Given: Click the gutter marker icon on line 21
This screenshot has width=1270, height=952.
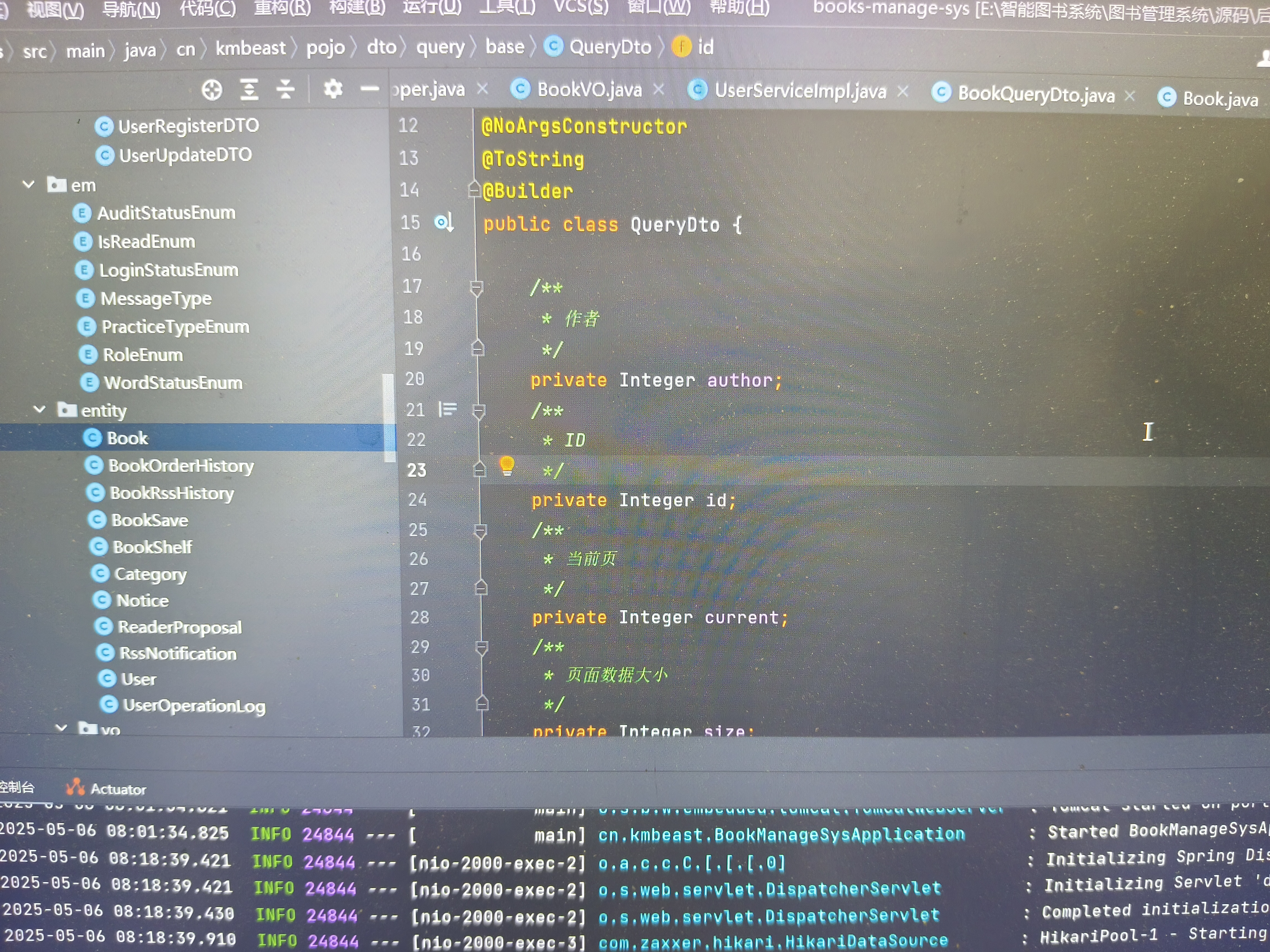Looking at the screenshot, I should 447,409.
